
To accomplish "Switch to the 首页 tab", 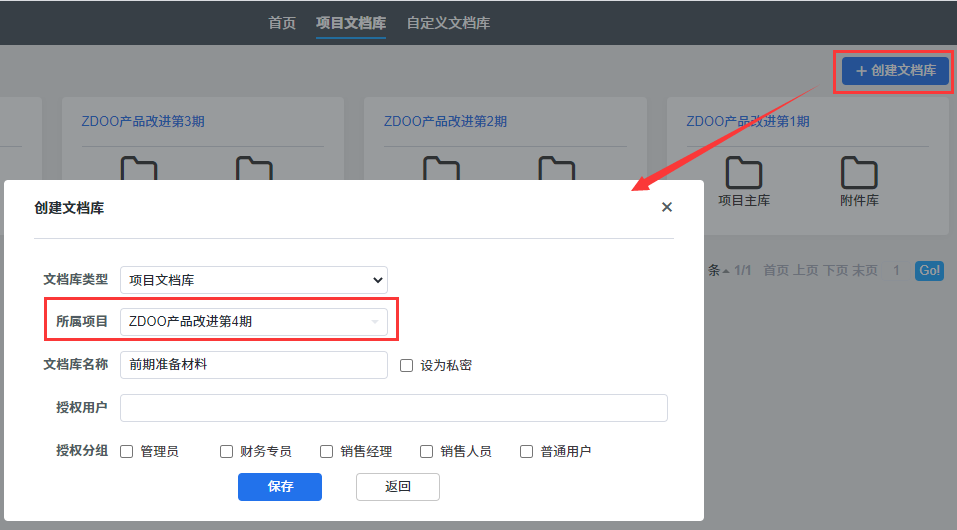I will [x=282, y=23].
